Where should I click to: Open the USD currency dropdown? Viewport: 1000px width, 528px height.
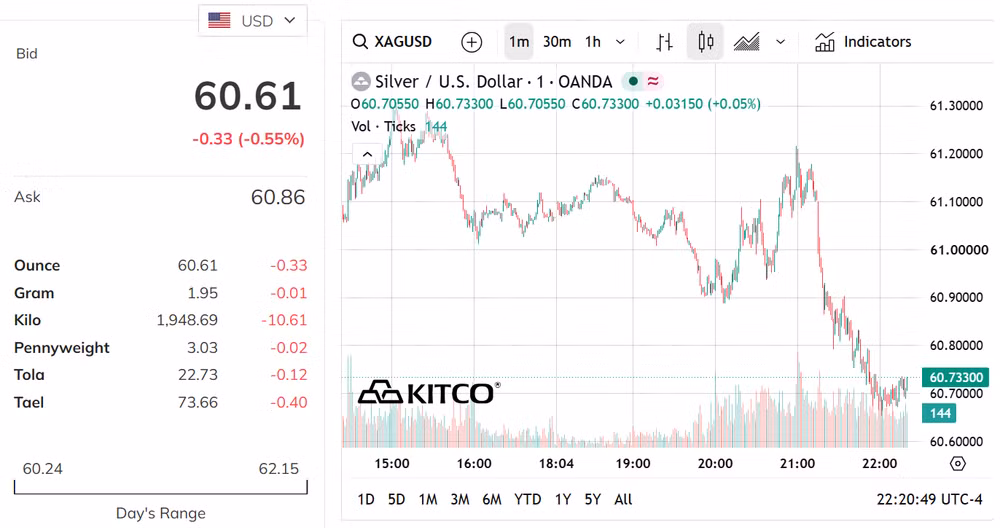pos(253,21)
